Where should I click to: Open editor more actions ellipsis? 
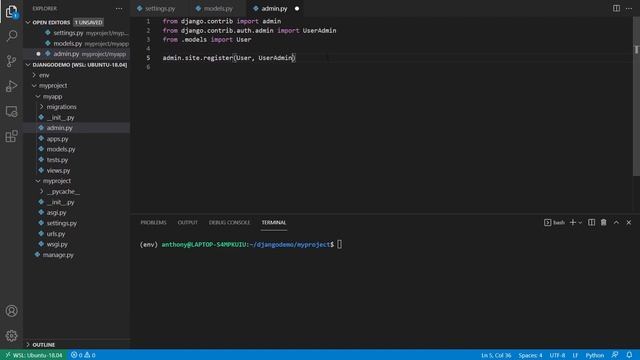click(629, 9)
